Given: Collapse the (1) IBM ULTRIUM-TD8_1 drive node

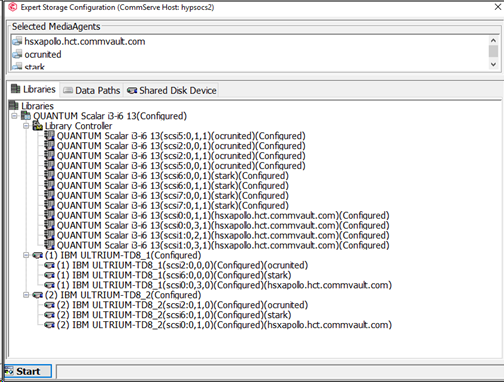Looking at the screenshot, I should pyautogui.click(x=26, y=255).
